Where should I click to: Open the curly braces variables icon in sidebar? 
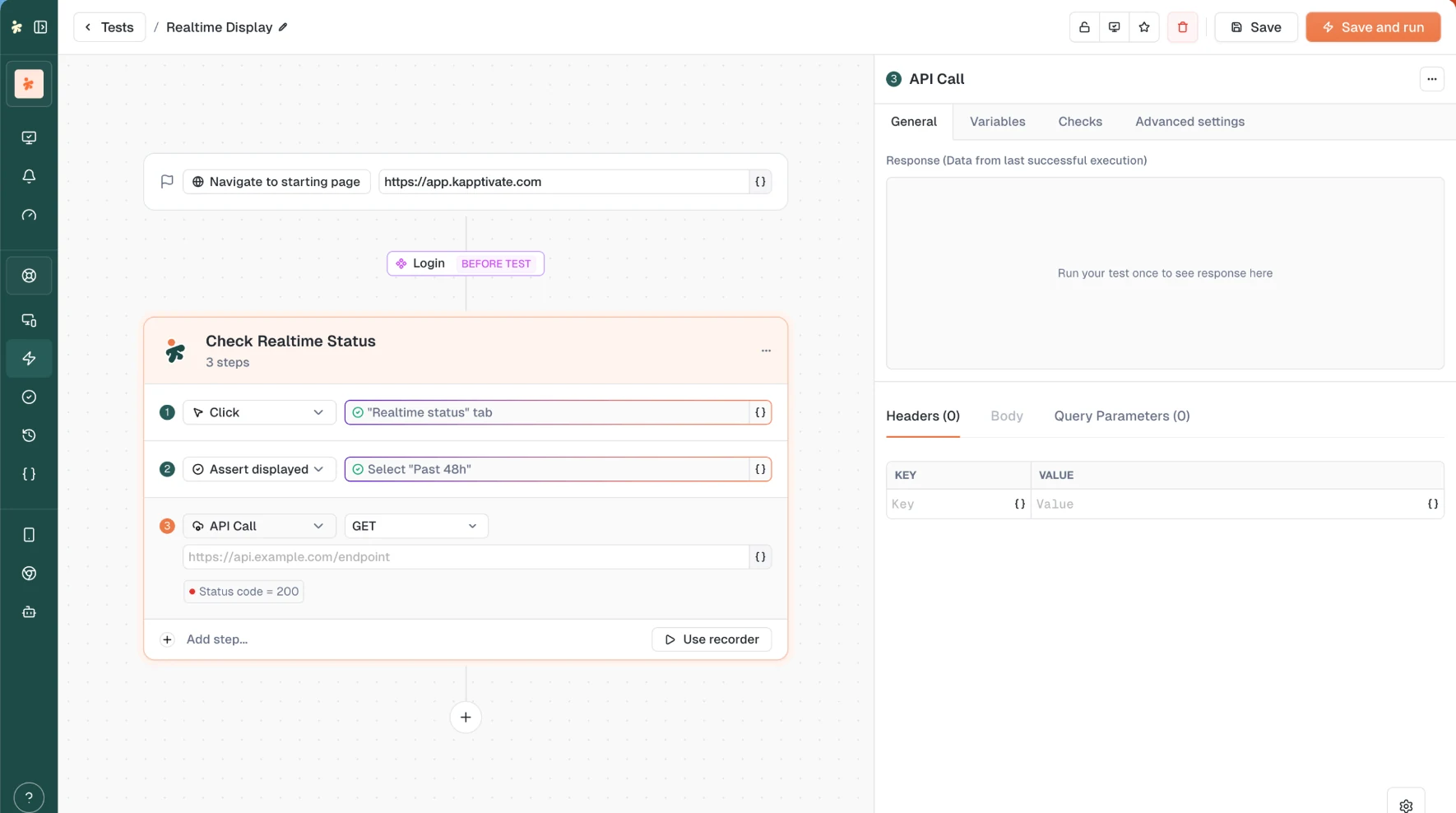coord(29,474)
